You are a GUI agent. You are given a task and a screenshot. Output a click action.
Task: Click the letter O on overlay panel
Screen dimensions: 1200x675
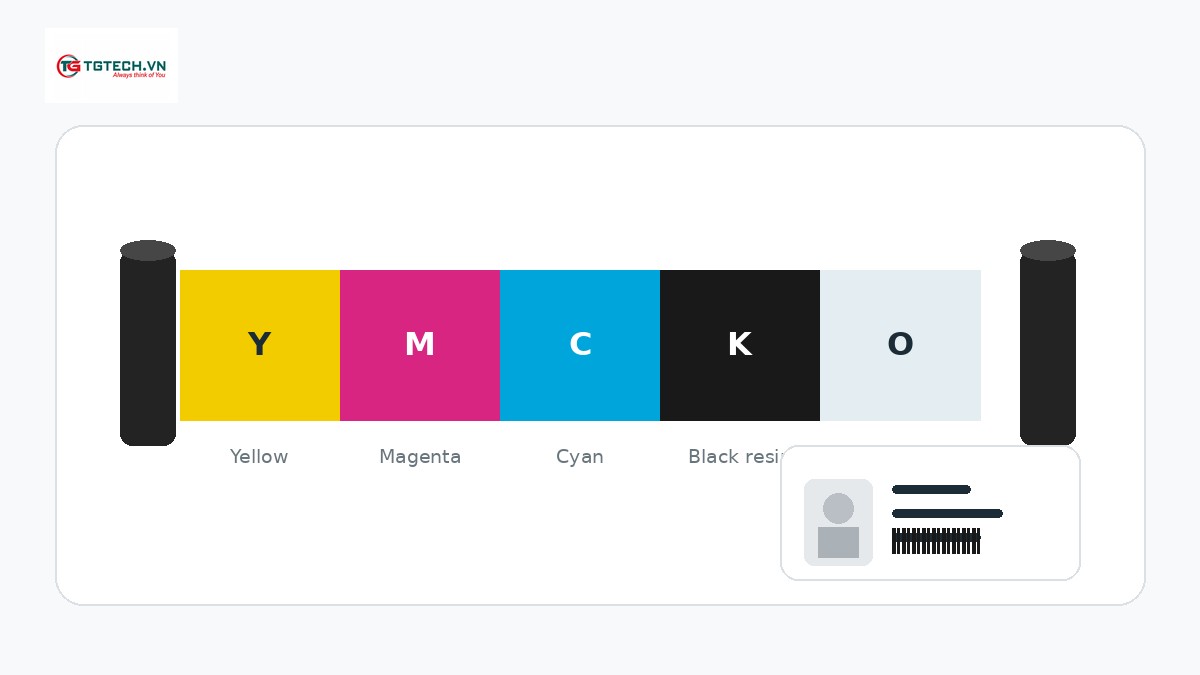point(900,345)
